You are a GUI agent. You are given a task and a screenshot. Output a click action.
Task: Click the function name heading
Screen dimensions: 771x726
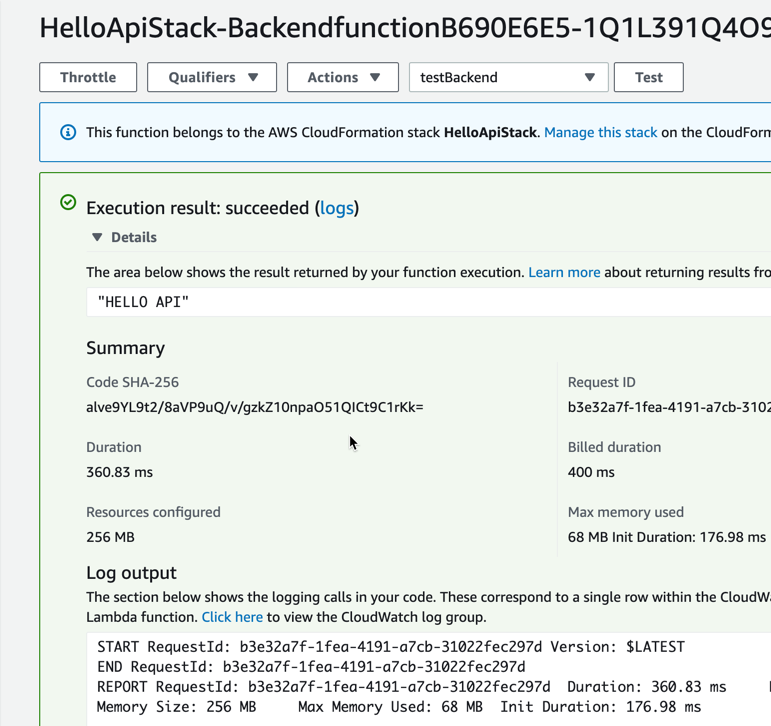pos(405,28)
